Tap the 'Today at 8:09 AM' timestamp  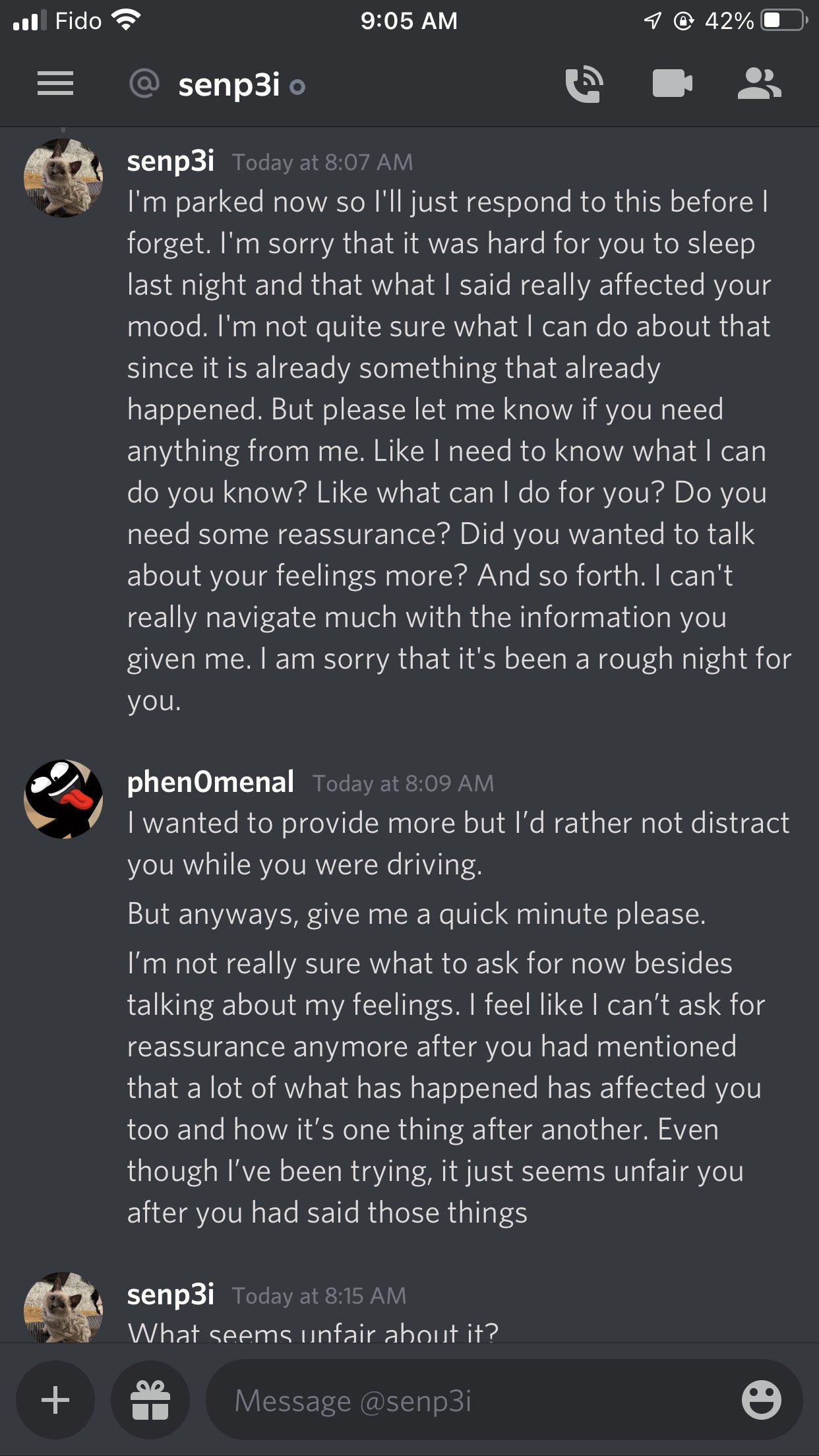[x=403, y=783]
